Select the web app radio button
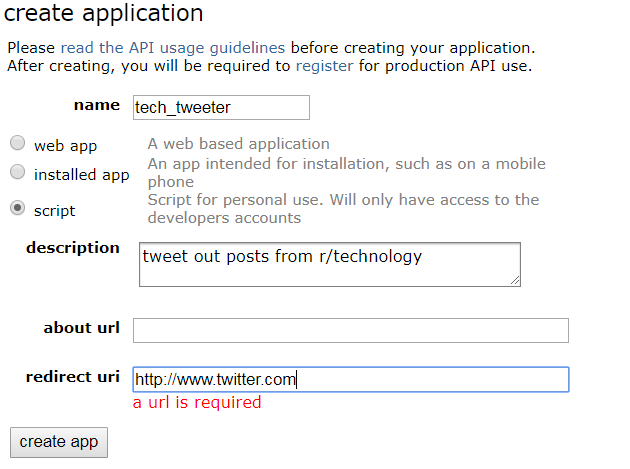 pos(18,144)
